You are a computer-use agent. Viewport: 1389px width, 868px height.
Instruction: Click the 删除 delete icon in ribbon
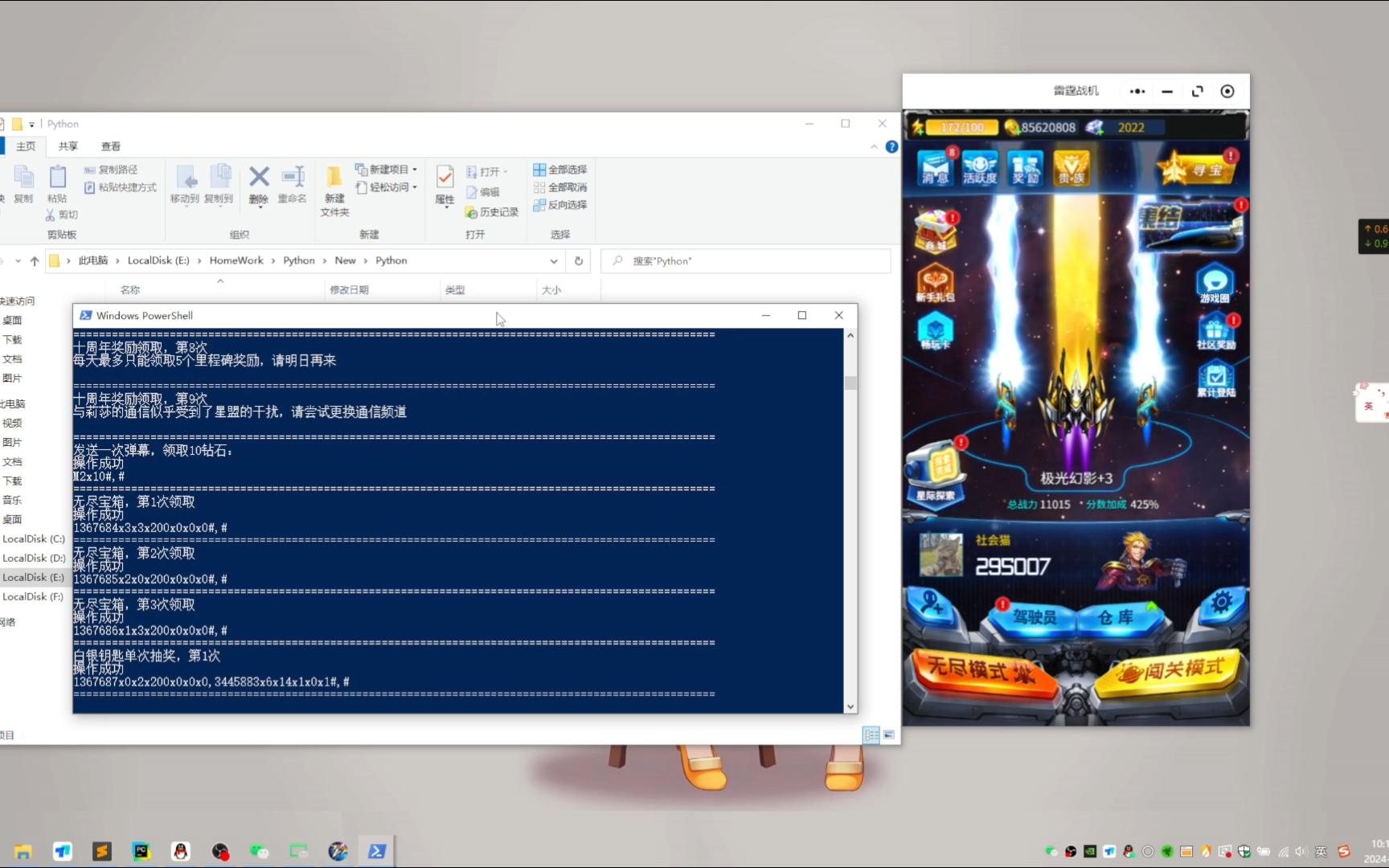(259, 185)
